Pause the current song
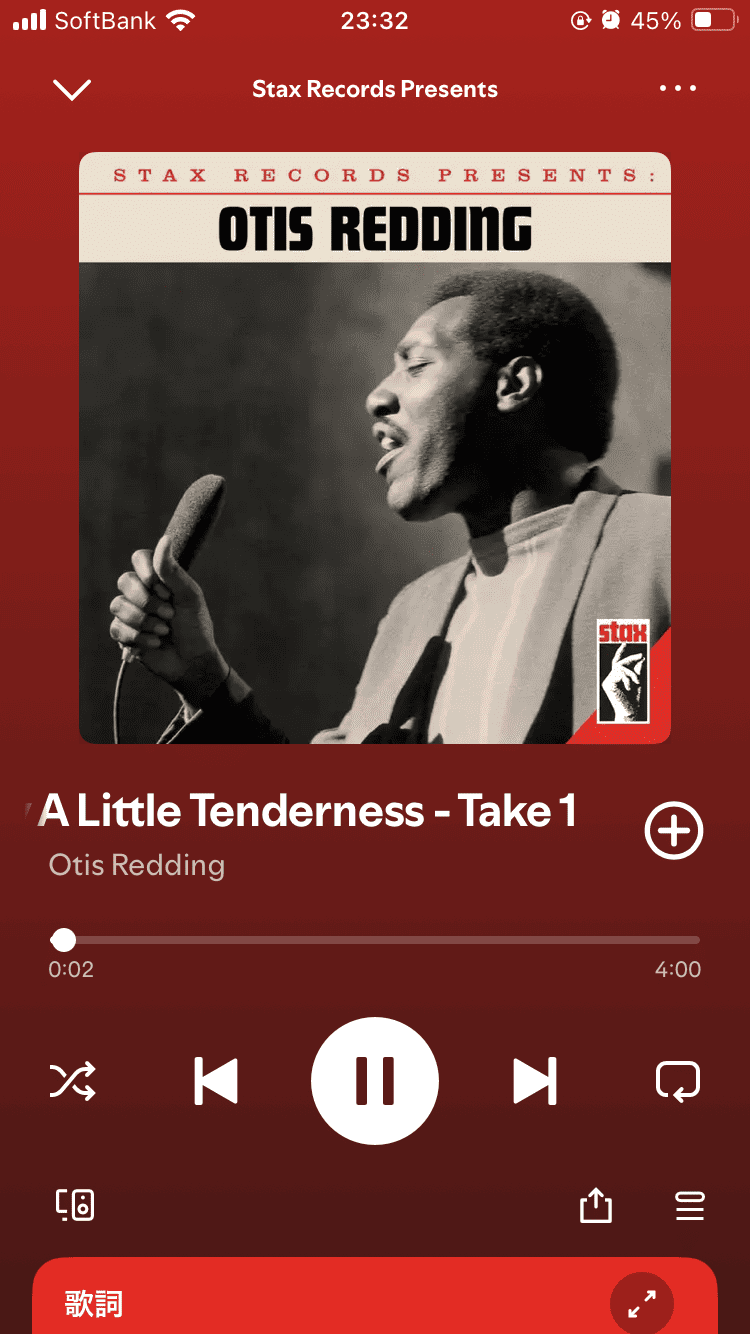 [x=375, y=1081]
